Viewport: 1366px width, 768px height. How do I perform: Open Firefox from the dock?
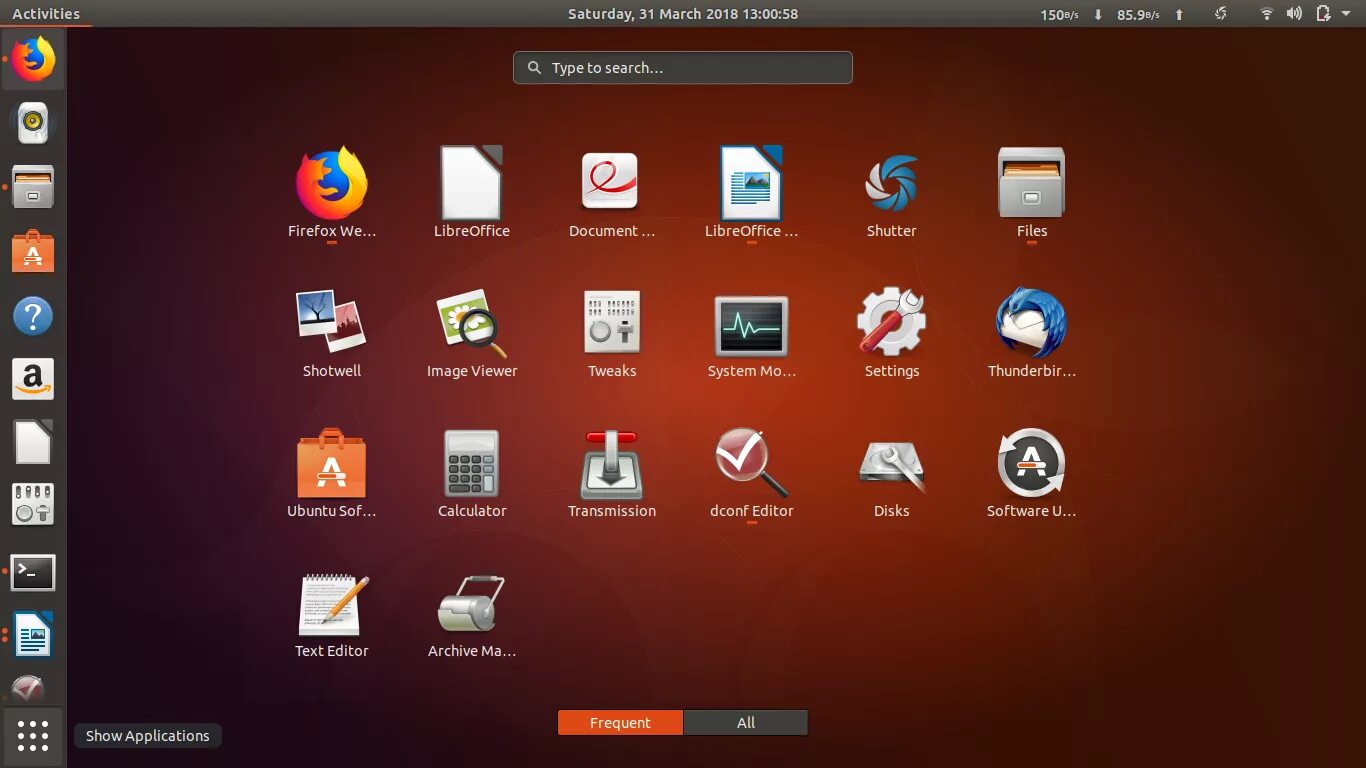(x=33, y=60)
